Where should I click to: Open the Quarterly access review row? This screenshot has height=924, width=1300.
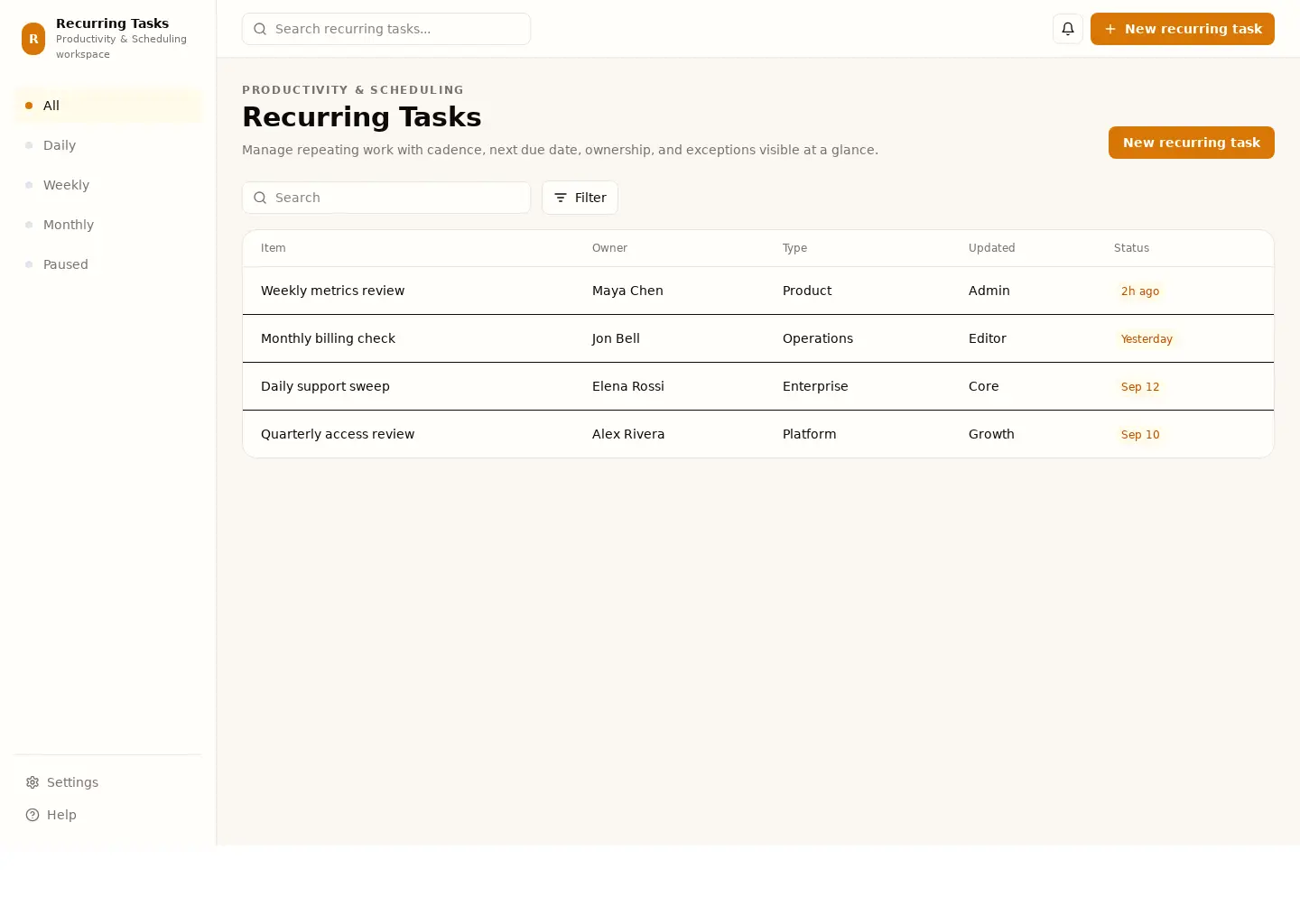pos(758,434)
